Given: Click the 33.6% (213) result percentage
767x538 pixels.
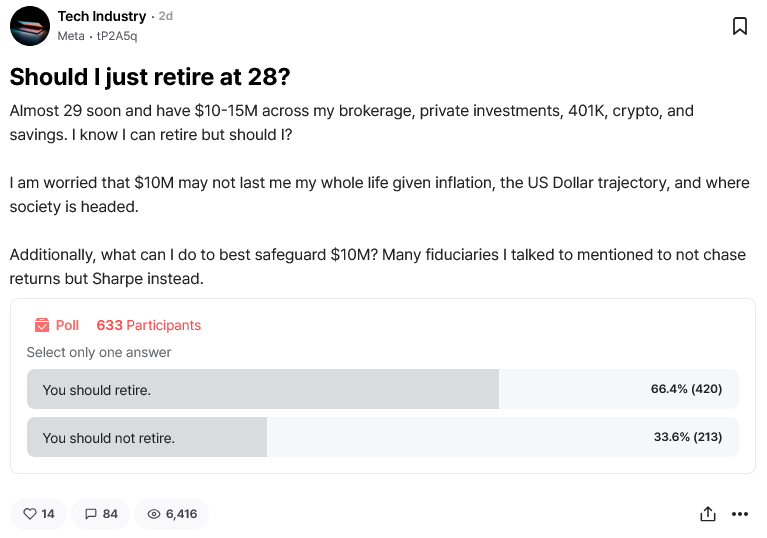Looking at the screenshot, I should coord(686,437).
